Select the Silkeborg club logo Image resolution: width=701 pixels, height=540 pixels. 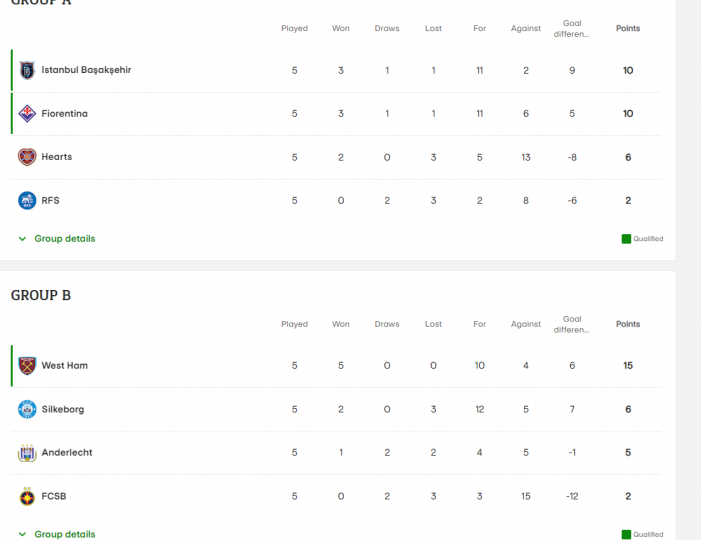(x=27, y=409)
